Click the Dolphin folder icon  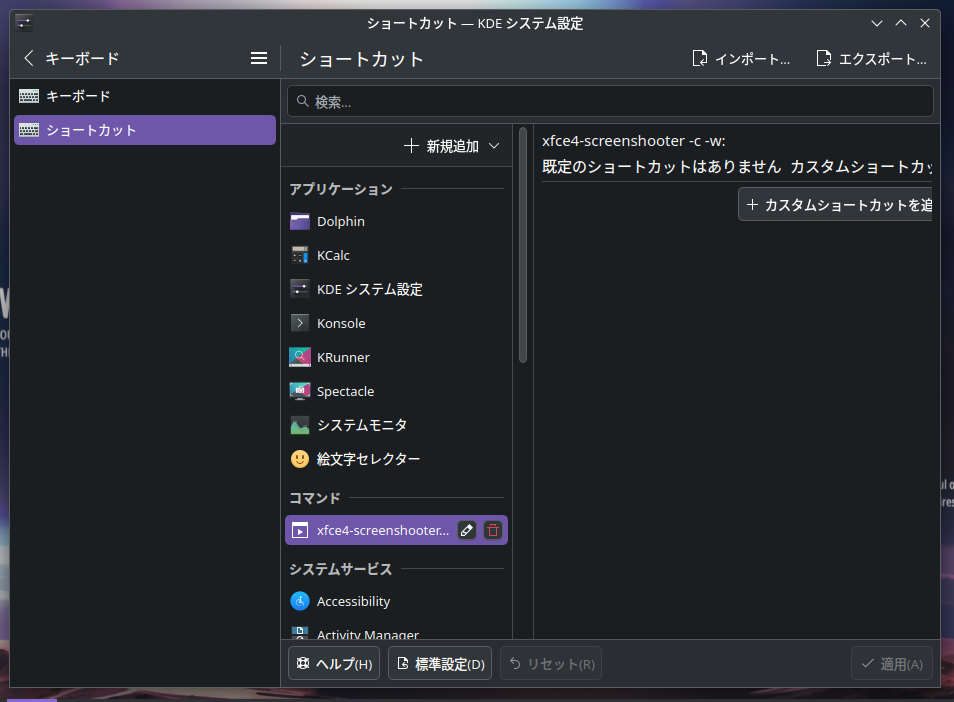point(300,221)
